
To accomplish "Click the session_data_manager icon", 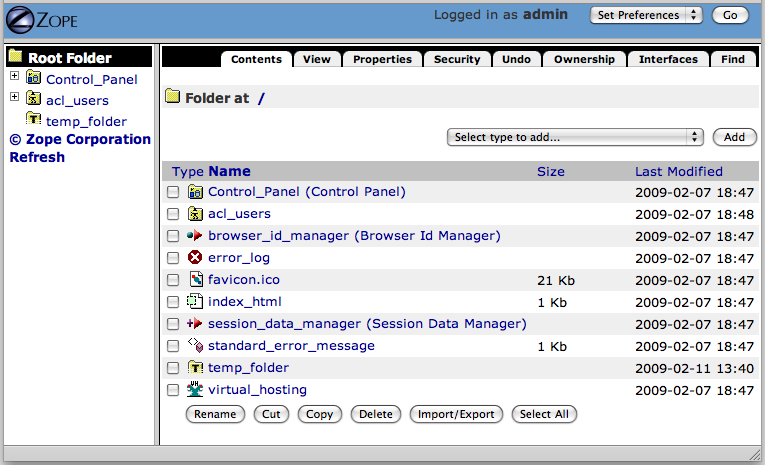I will 195,323.
